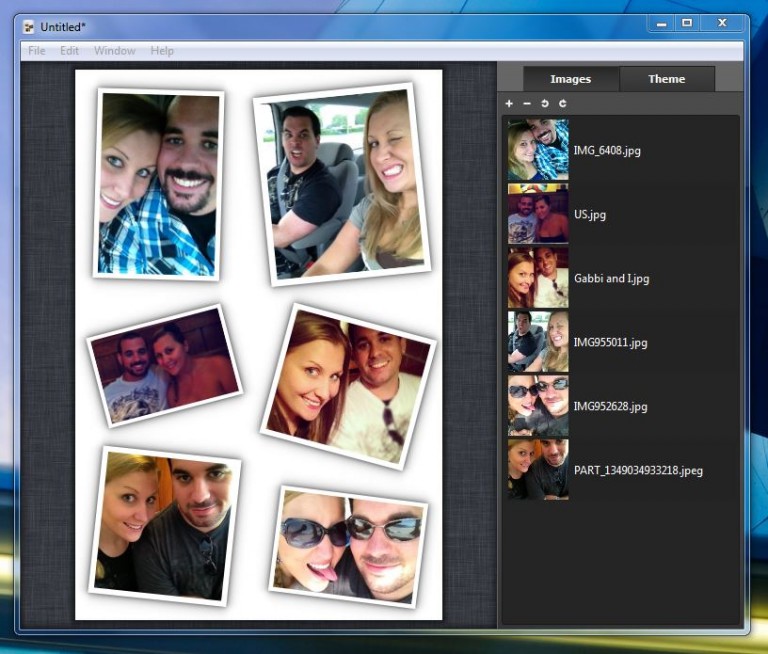768x654 pixels.
Task: Select the US.jpg thumbnail in list
Action: pyautogui.click(x=538, y=214)
